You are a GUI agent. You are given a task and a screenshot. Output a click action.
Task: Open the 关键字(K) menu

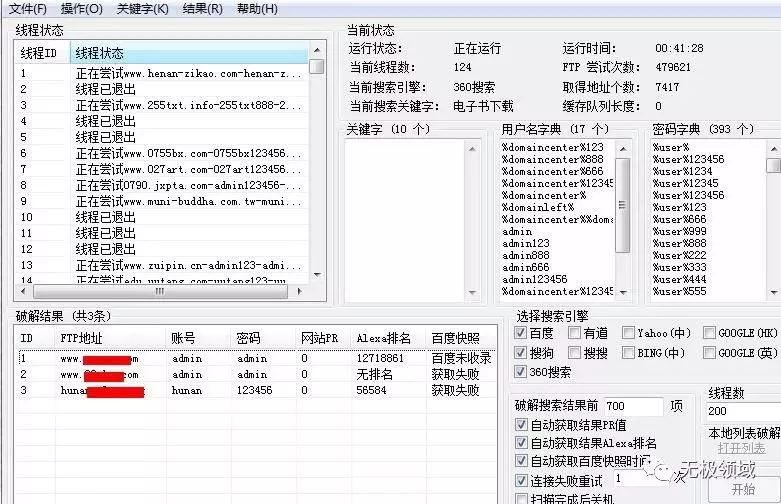(x=142, y=8)
